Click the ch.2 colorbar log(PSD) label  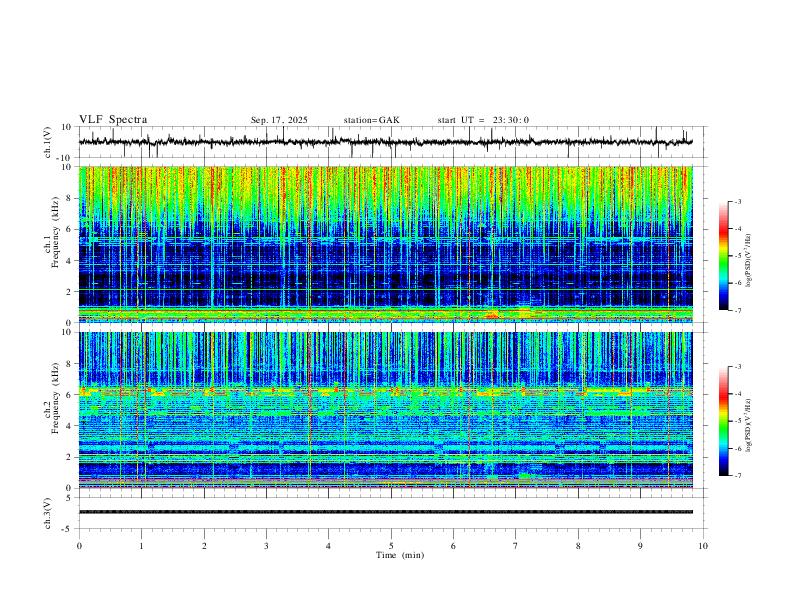[x=748, y=425]
